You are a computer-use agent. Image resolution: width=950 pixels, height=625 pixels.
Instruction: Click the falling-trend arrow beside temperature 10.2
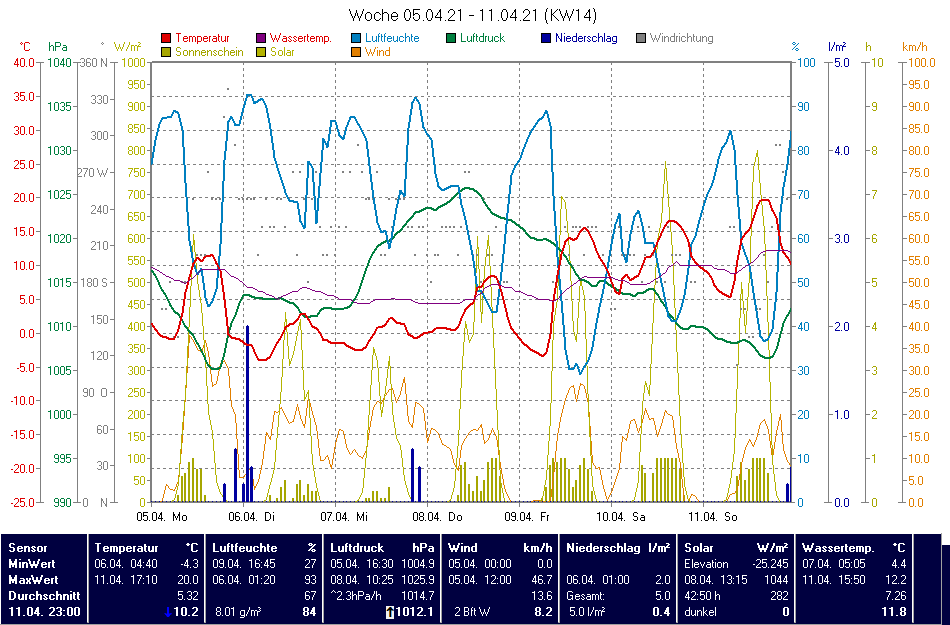168,612
